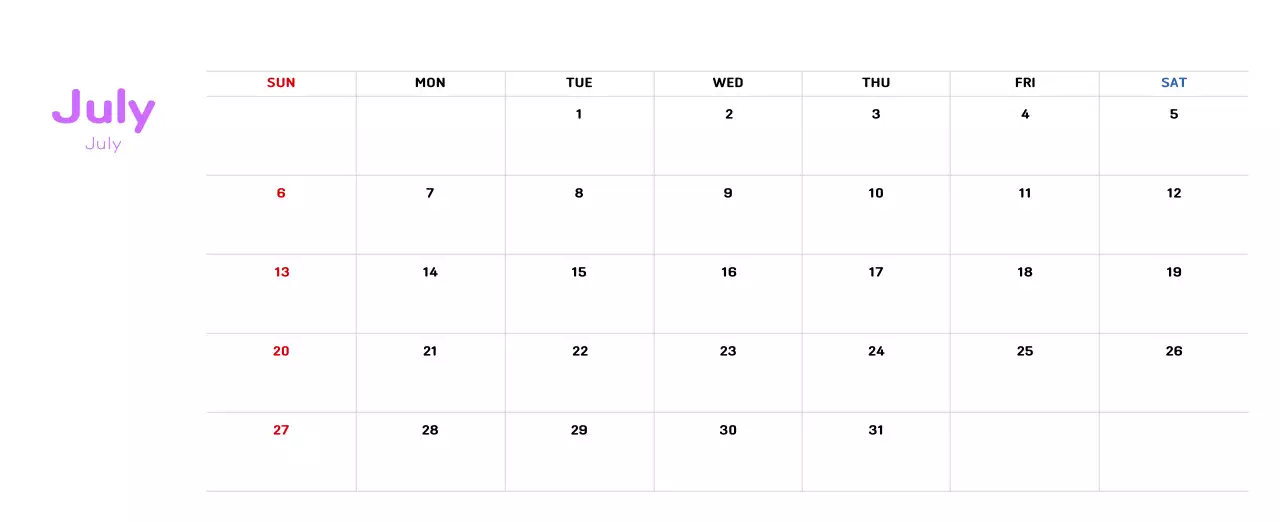Choose date 9 on the calendar
The image size is (1280, 522).
pos(728,193)
